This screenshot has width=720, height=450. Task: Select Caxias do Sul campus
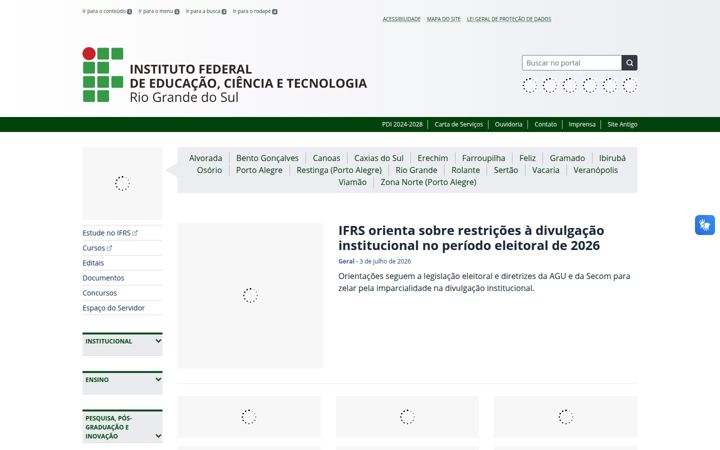(379, 158)
